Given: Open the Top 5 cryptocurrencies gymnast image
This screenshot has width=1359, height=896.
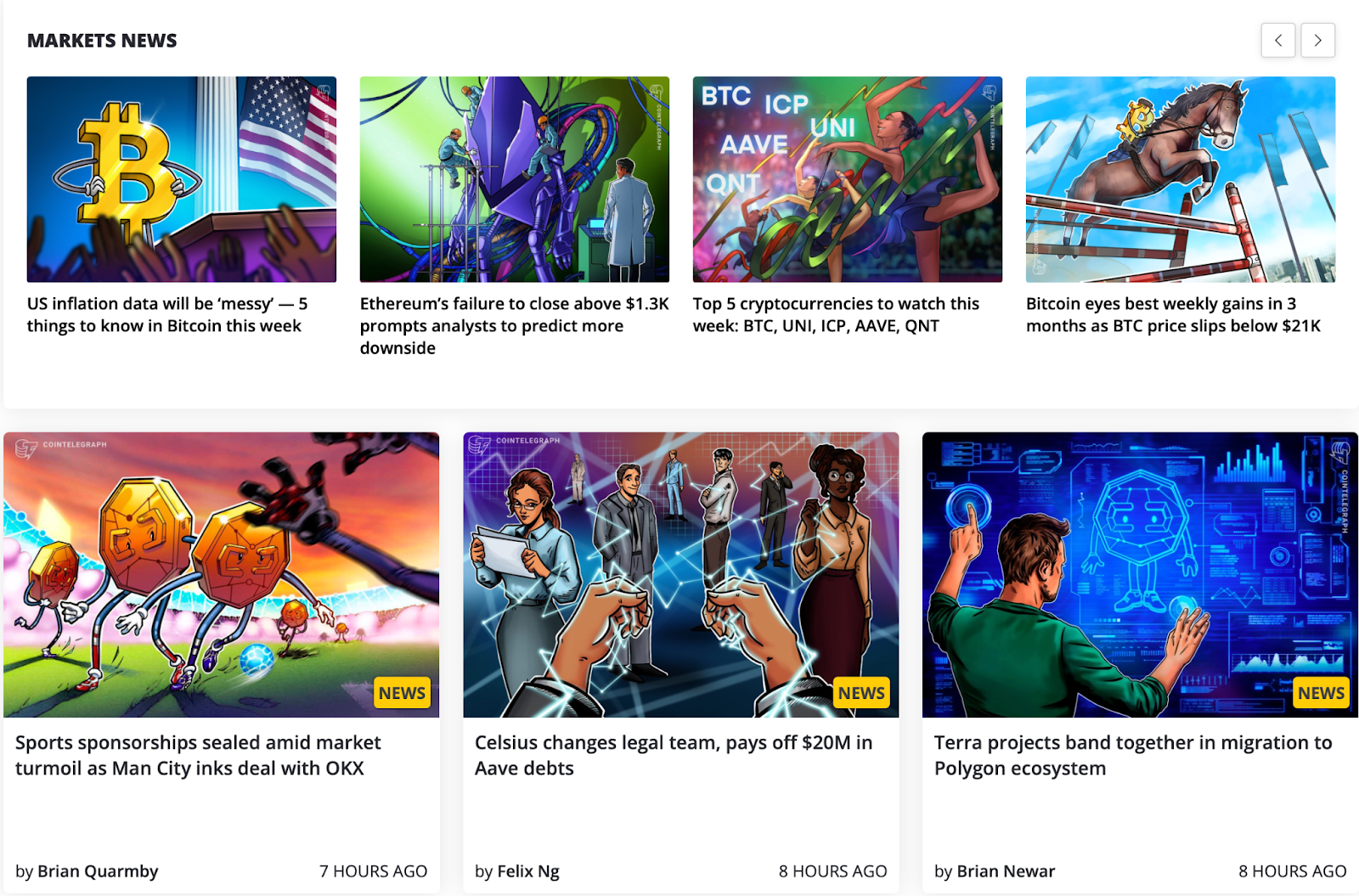Looking at the screenshot, I should [848, 179].
